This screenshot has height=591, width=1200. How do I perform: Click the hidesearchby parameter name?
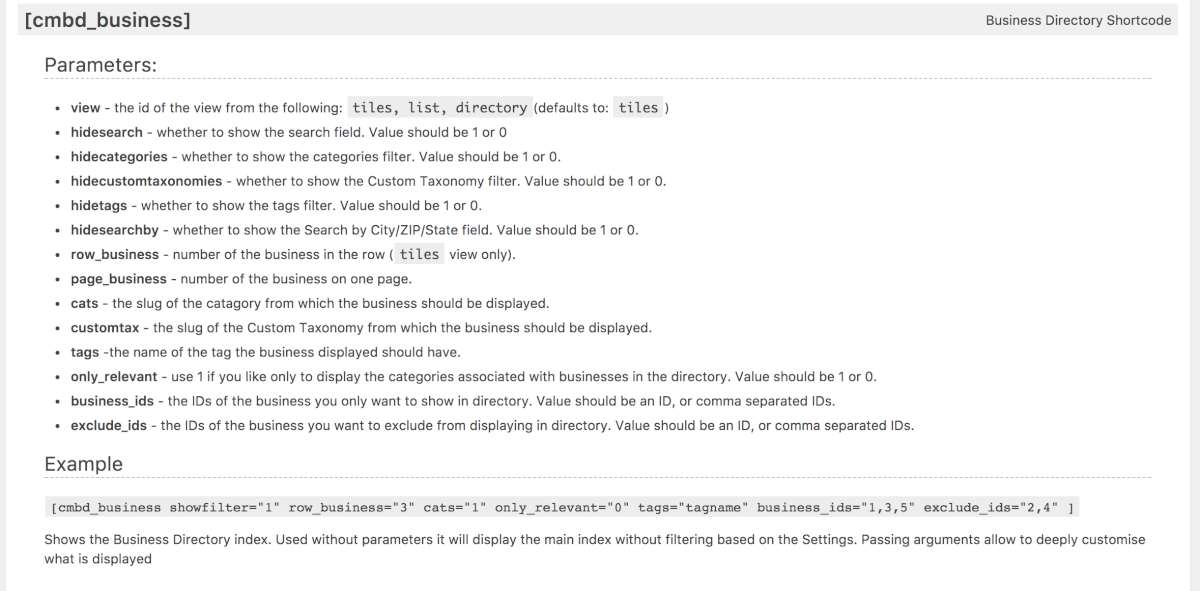[x=115, y=230]
